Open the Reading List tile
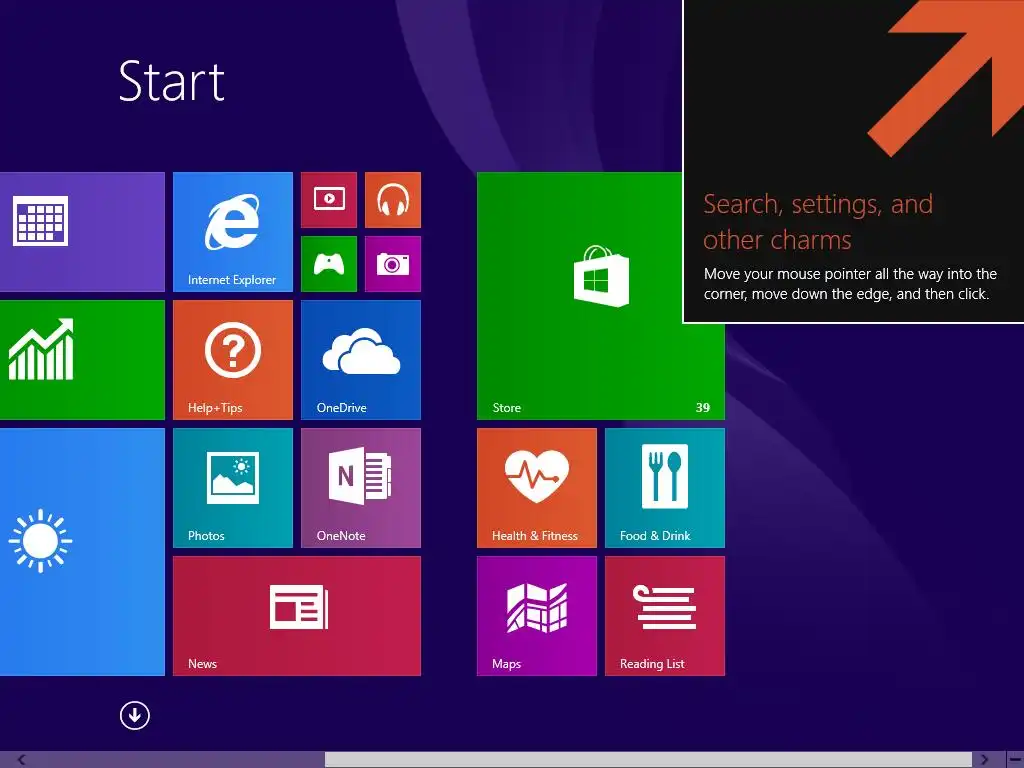1024x768 pixels. (665, 616)
